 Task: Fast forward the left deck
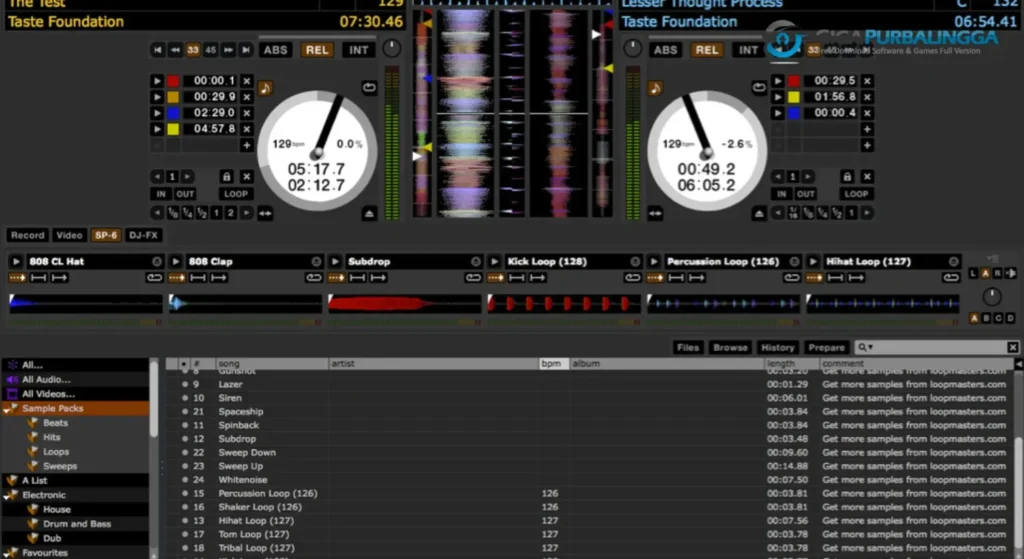pyautogui.click(x=228, y=50)
